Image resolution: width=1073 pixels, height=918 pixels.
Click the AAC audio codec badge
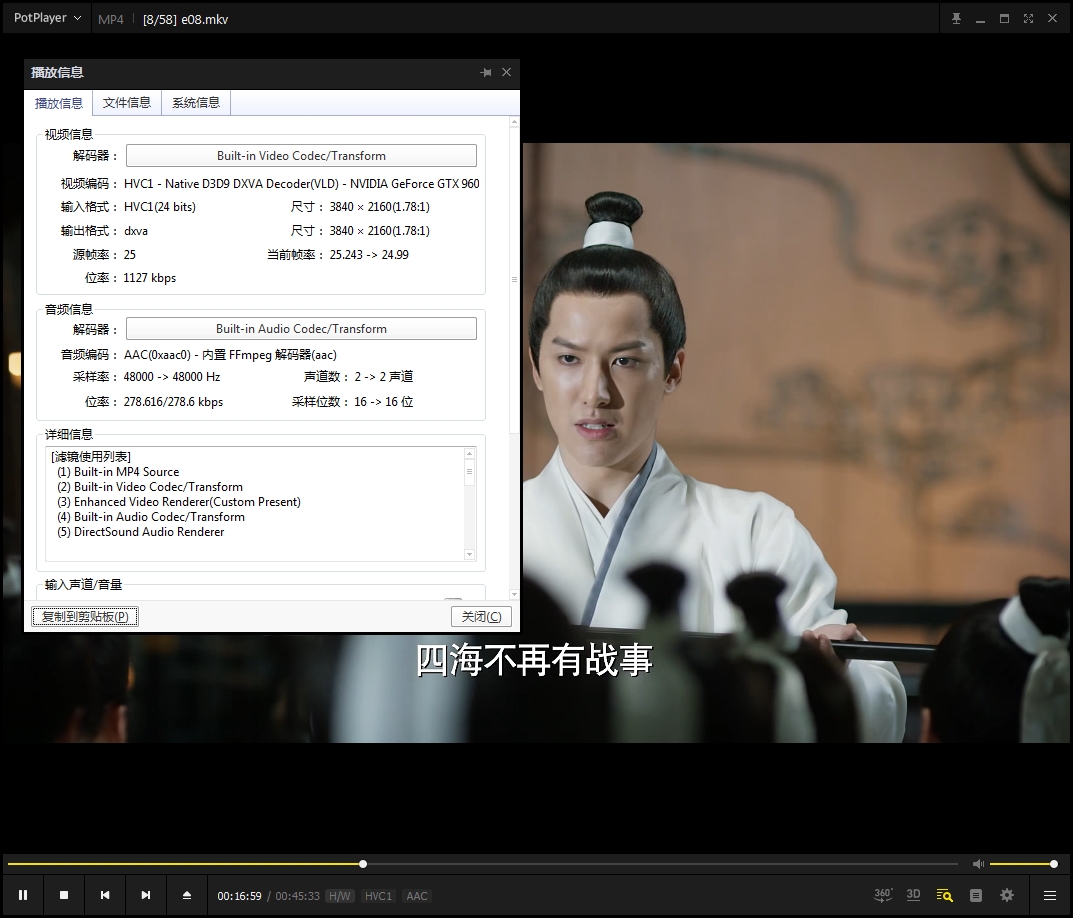(x=417, y=896)
